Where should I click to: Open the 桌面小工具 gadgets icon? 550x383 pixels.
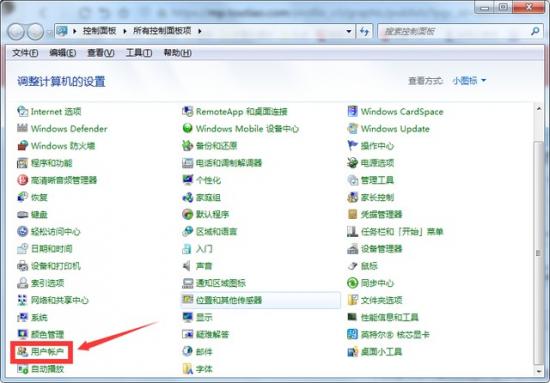pyautogui.click(x=353, y=352)
